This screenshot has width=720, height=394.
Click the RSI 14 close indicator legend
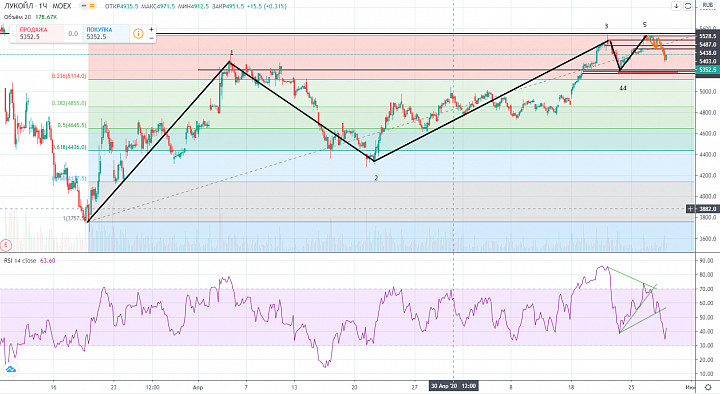pos(20,260)
